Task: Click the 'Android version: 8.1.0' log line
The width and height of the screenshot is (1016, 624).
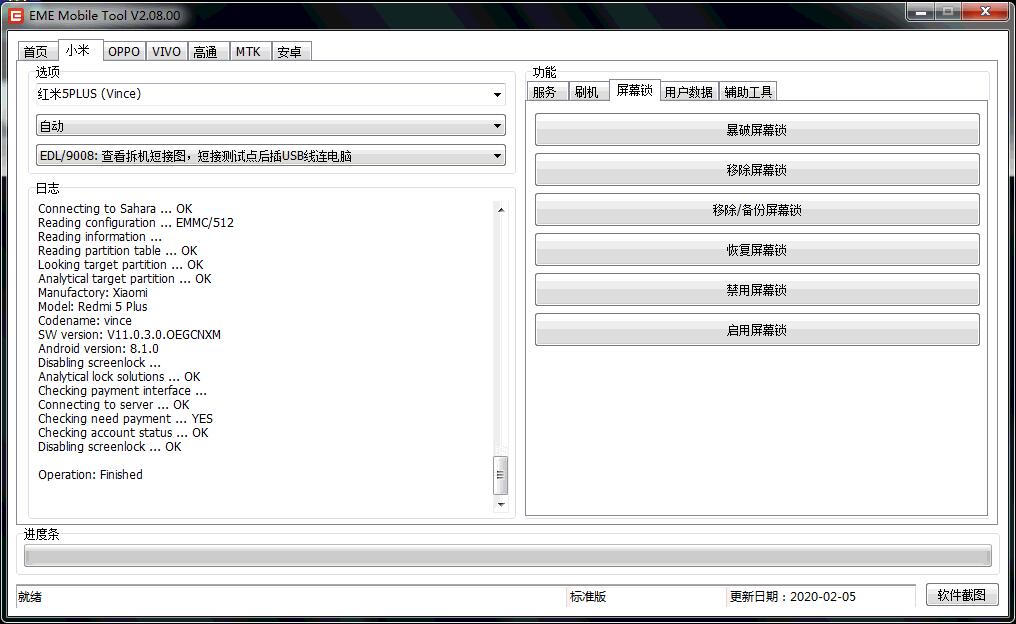Action: (98, 349)
